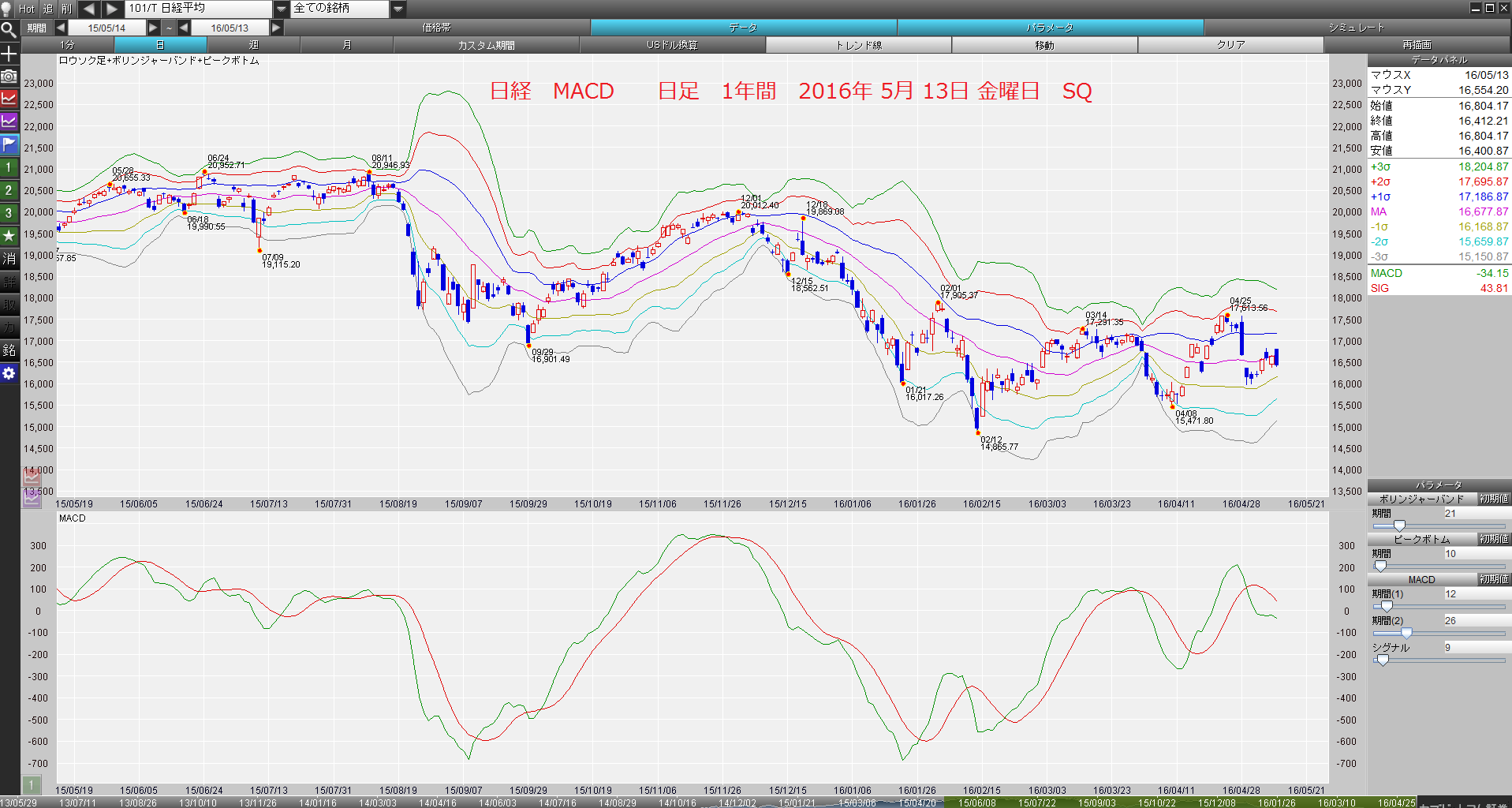Adjust the MACD 期間(1) slider
Screen dimensions: 1512x808
(x=1387, y=606)
